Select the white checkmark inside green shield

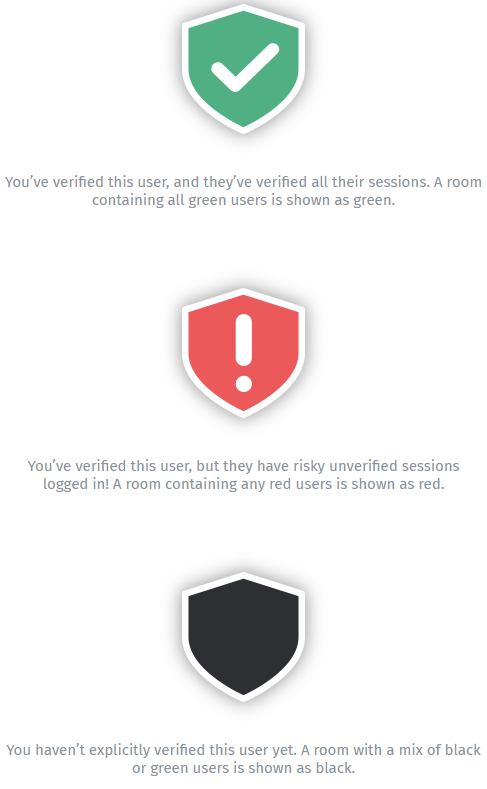point(245,67)
